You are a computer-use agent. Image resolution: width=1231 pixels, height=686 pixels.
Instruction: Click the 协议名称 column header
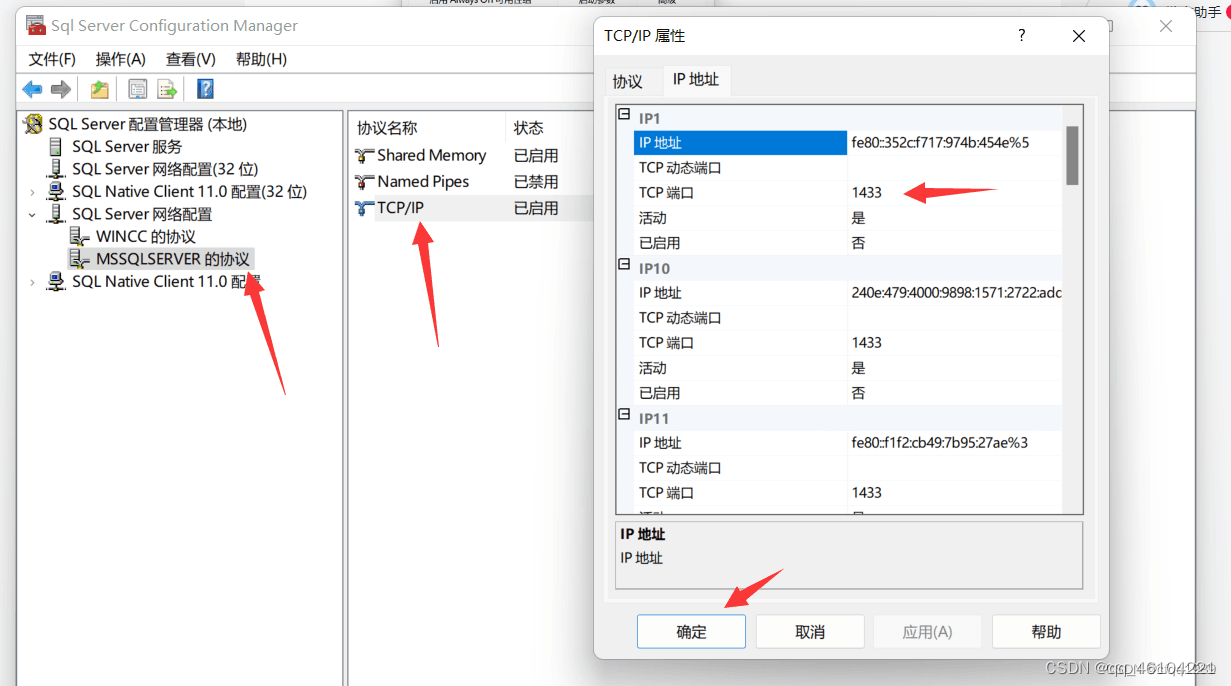(x=428, y=128)
